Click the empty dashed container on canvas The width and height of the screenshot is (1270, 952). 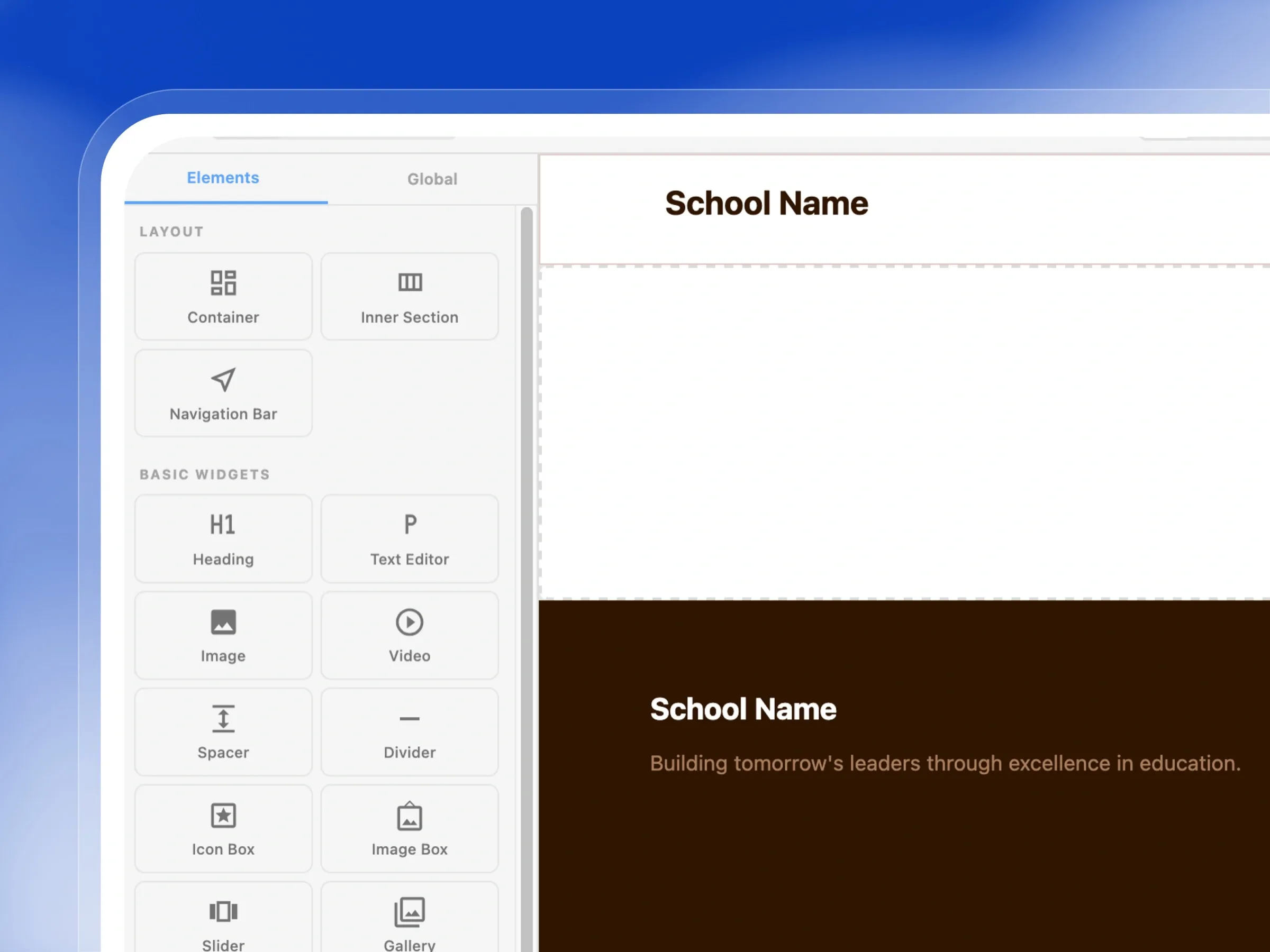point(904,433)
